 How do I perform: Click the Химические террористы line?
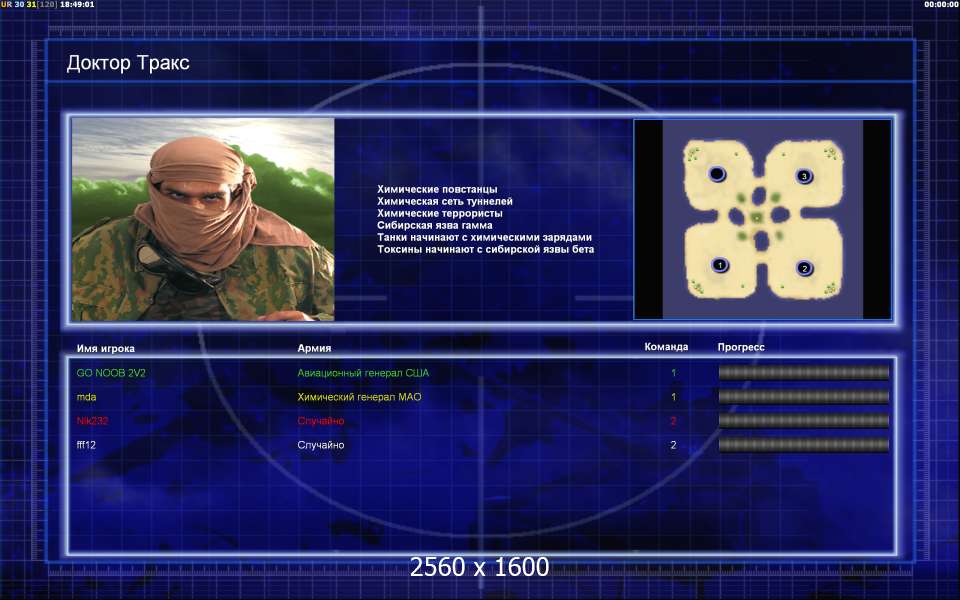click(440, 213)
